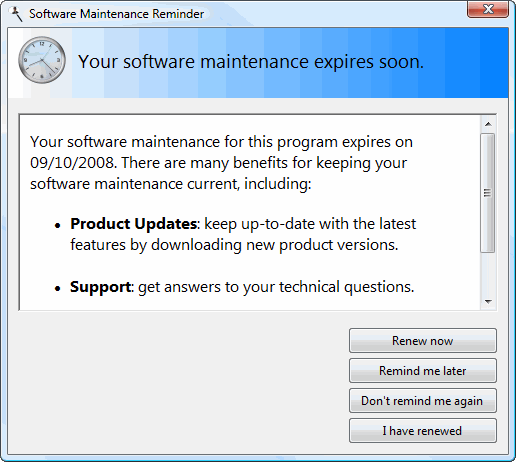Close the Software Maintenance Reminder window
The width and height of the screenshot is (516, 462).
(x=488, y=9)
